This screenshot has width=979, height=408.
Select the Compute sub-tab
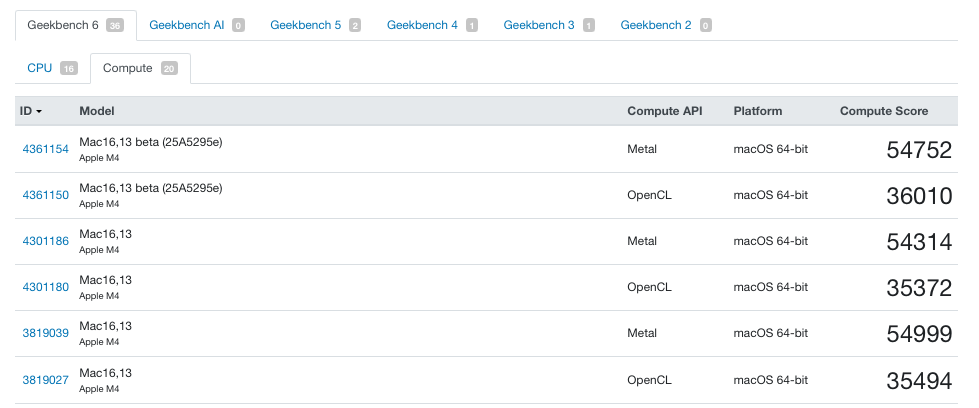coord(128,68)
